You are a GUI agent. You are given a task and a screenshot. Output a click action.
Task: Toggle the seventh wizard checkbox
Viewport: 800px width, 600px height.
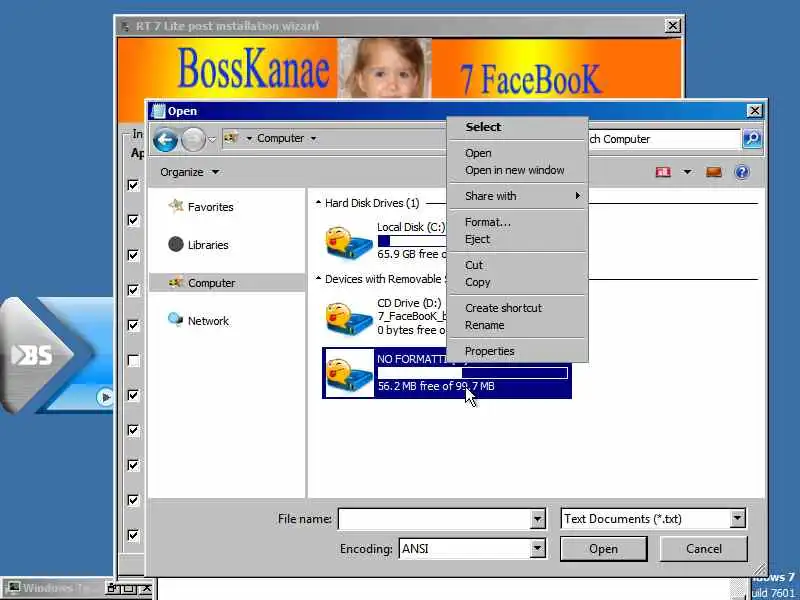coord(133,395)
